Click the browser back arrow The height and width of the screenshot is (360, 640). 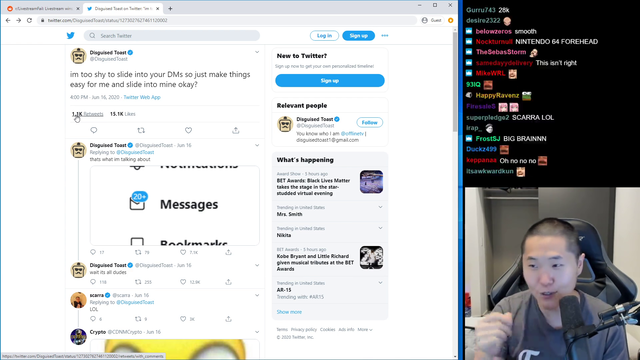pos(8,20)
